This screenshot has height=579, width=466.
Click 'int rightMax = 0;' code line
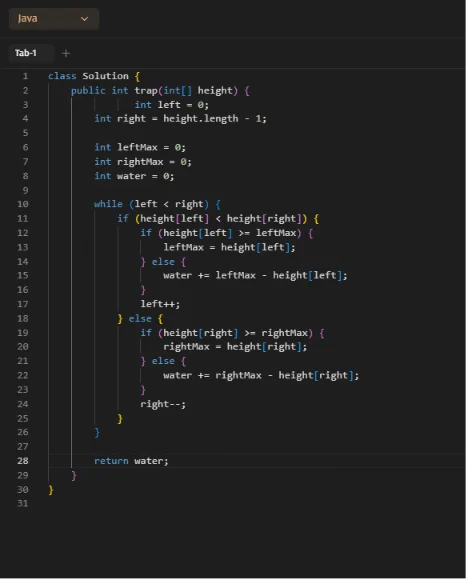click(x=143, y=162)
